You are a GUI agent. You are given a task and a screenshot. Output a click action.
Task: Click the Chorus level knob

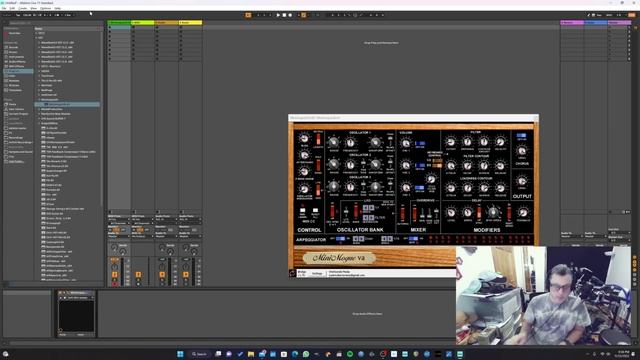point(522,151)
